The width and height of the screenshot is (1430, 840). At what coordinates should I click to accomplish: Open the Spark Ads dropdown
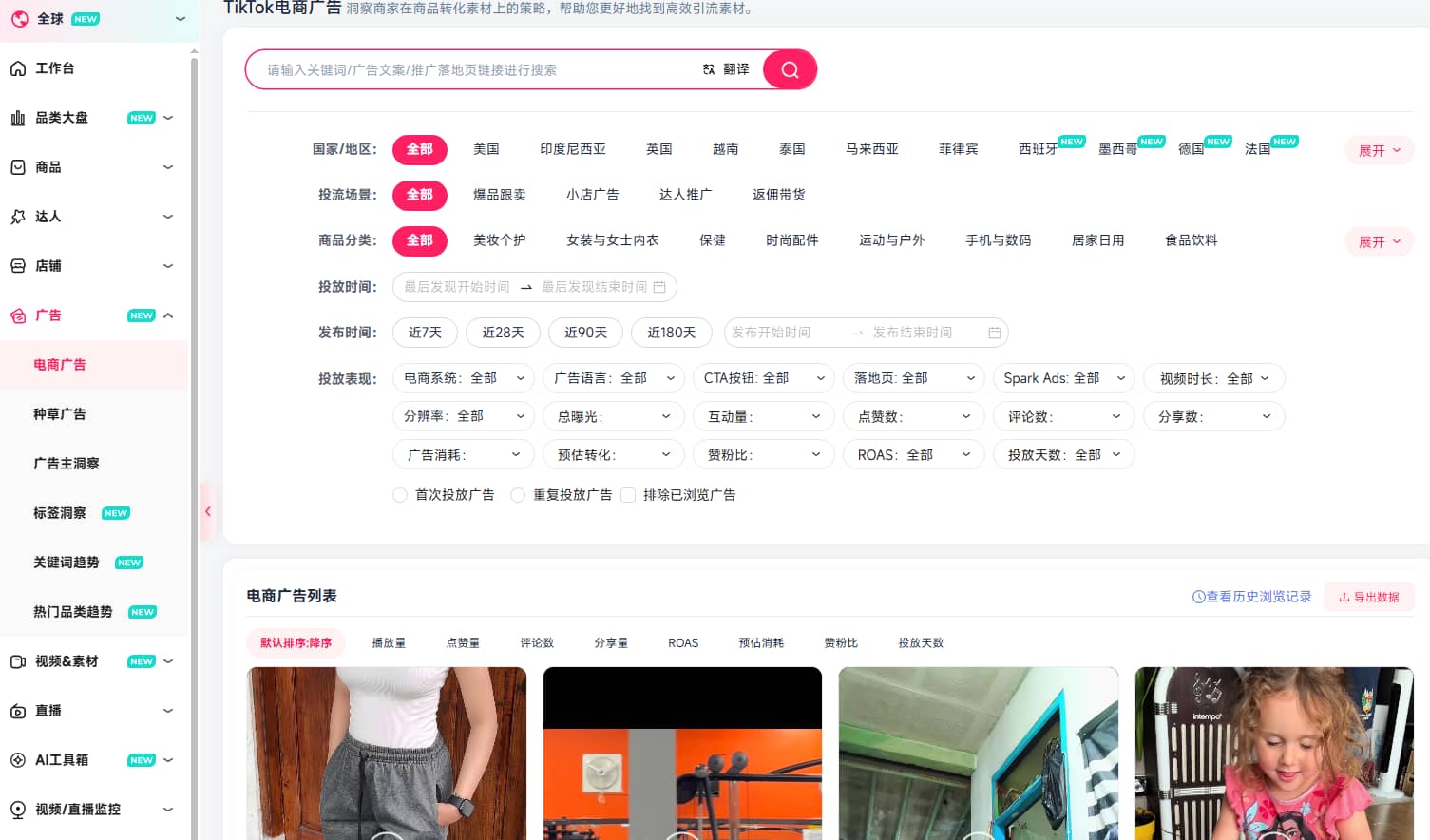click(1063, 377)
